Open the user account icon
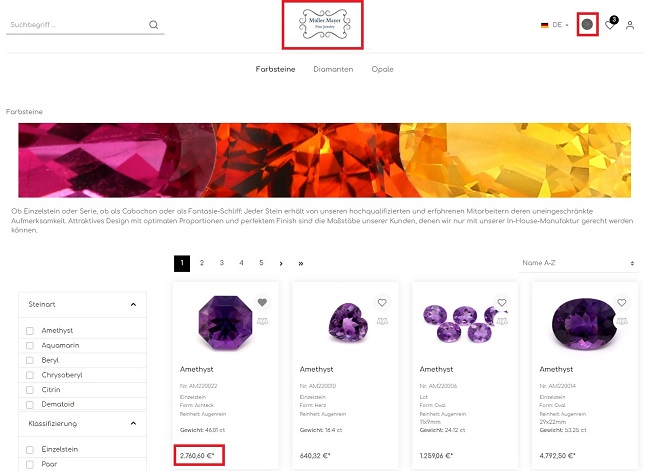Viewport: 650px width, 471px height. point(630,25)
